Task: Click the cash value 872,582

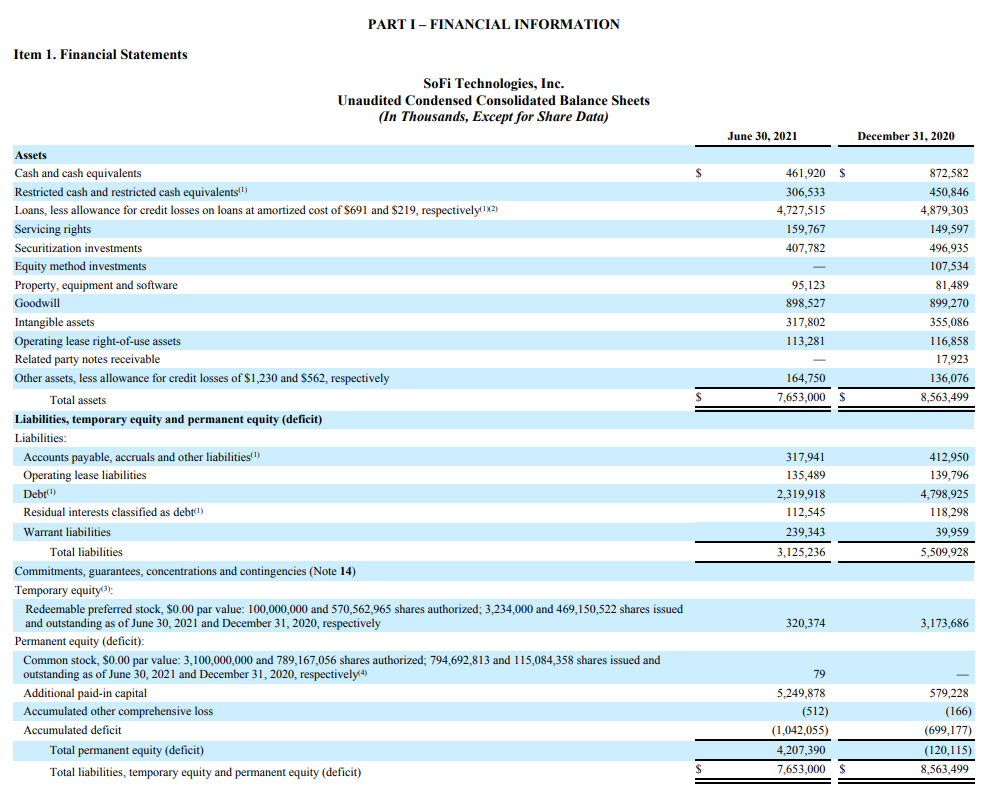Action: pyautogui.click(x=948, y=173)
